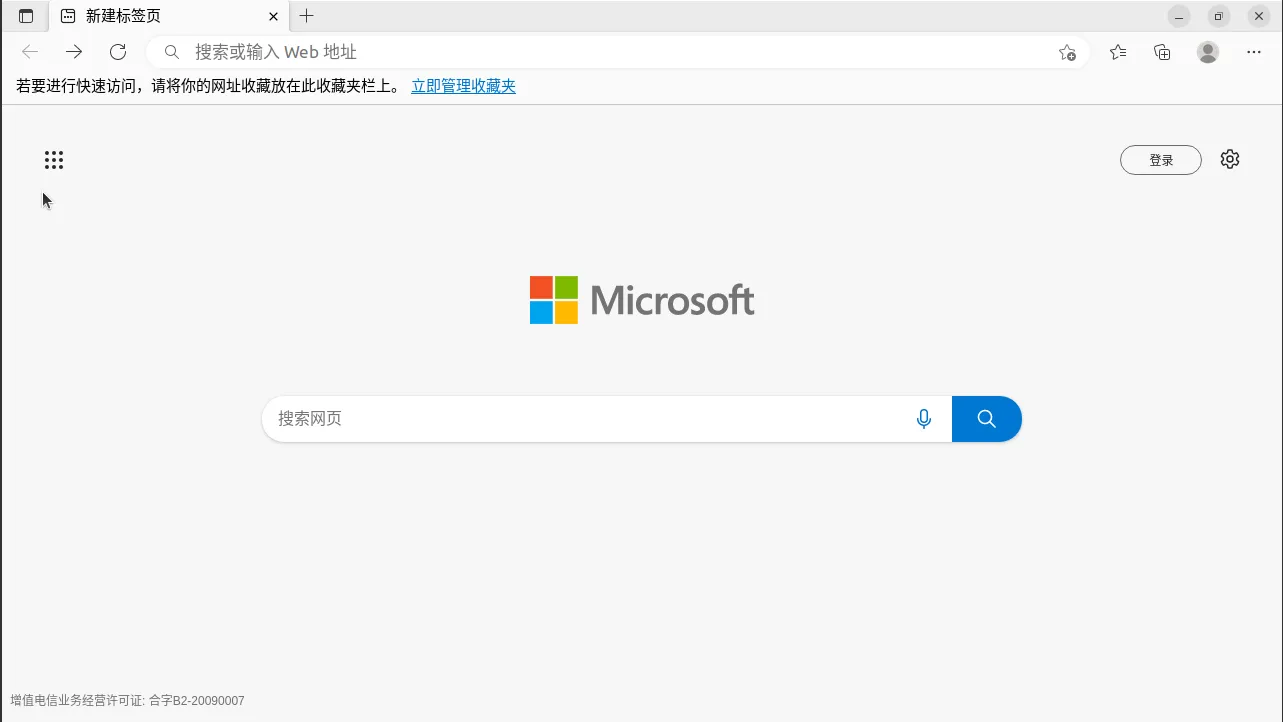Start voice search with microphone

pyautogui.click(x=924, y=419)
